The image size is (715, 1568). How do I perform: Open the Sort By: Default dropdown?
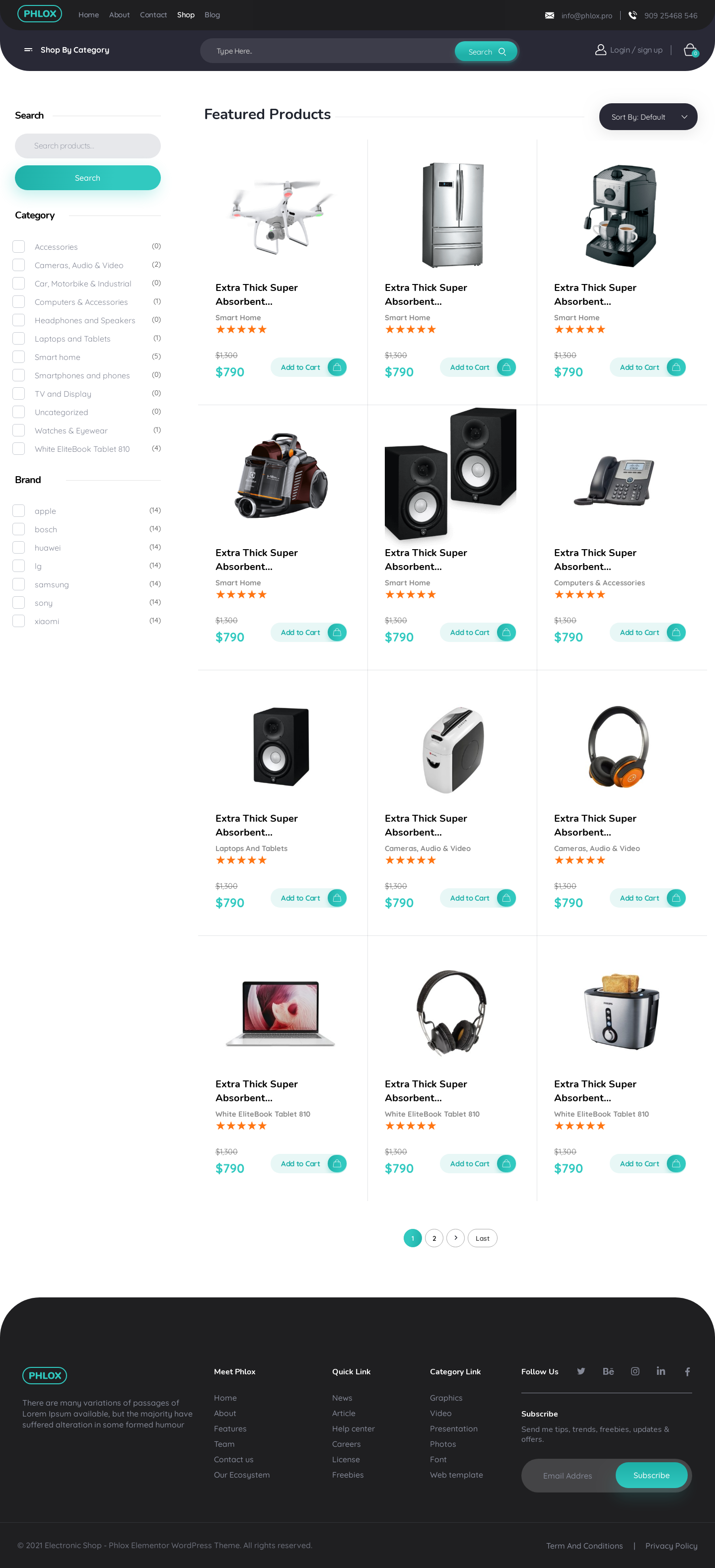(648, 117)
